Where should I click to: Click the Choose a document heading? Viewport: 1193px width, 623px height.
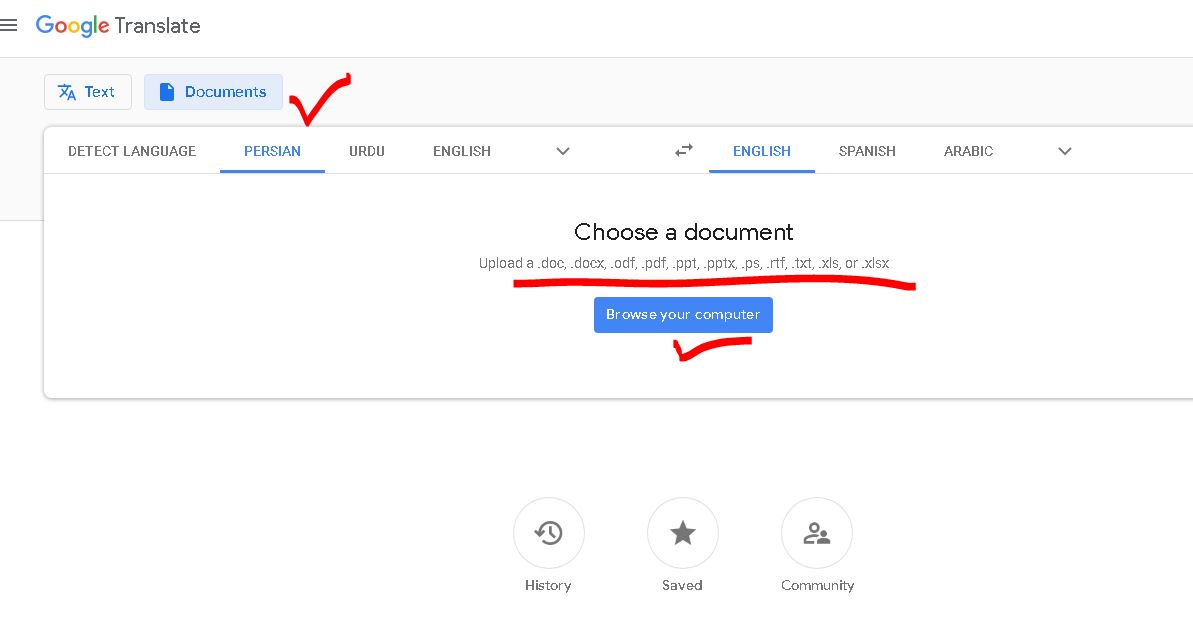point(683,232)
